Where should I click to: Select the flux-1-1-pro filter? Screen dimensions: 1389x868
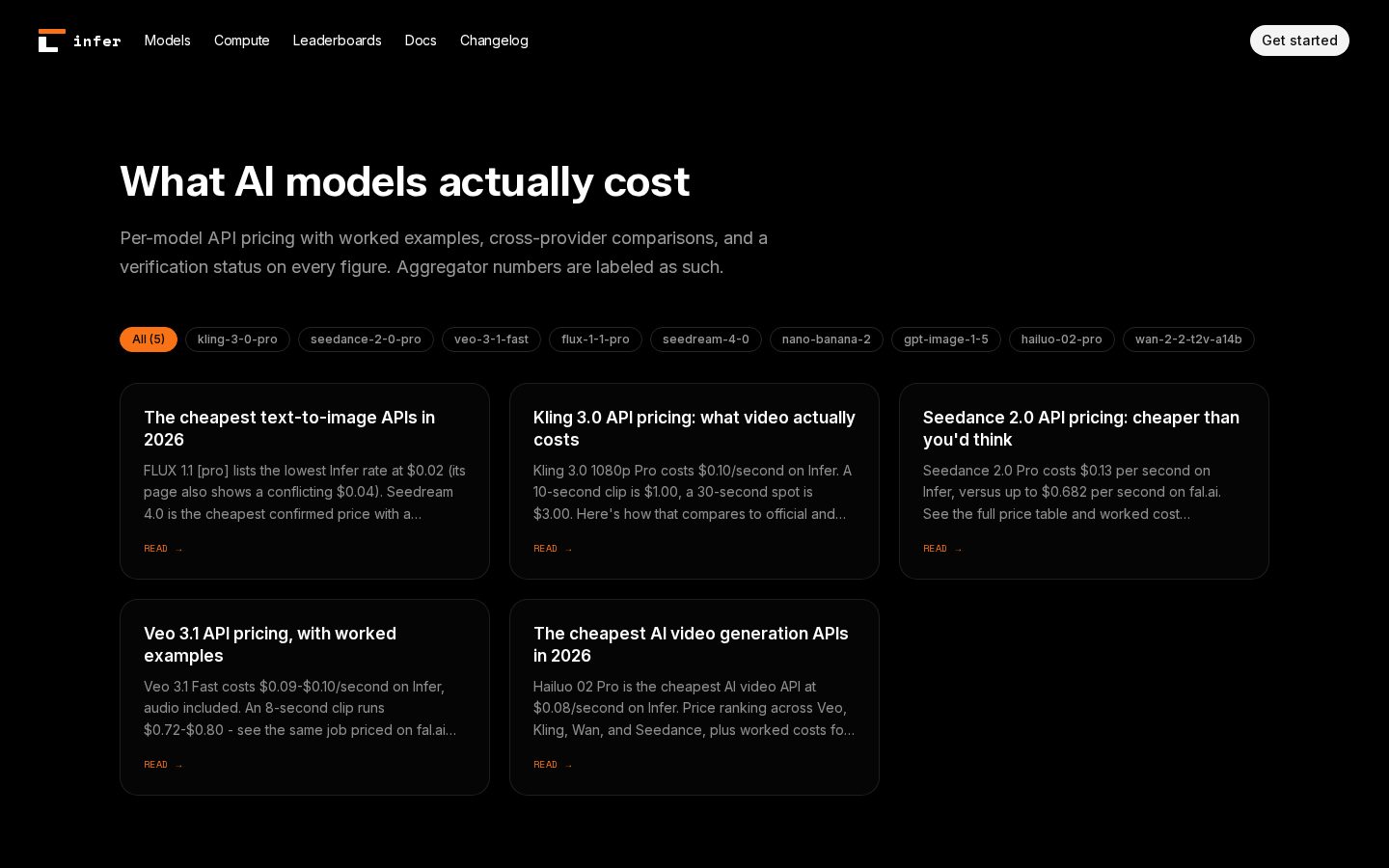pos(595,339)
